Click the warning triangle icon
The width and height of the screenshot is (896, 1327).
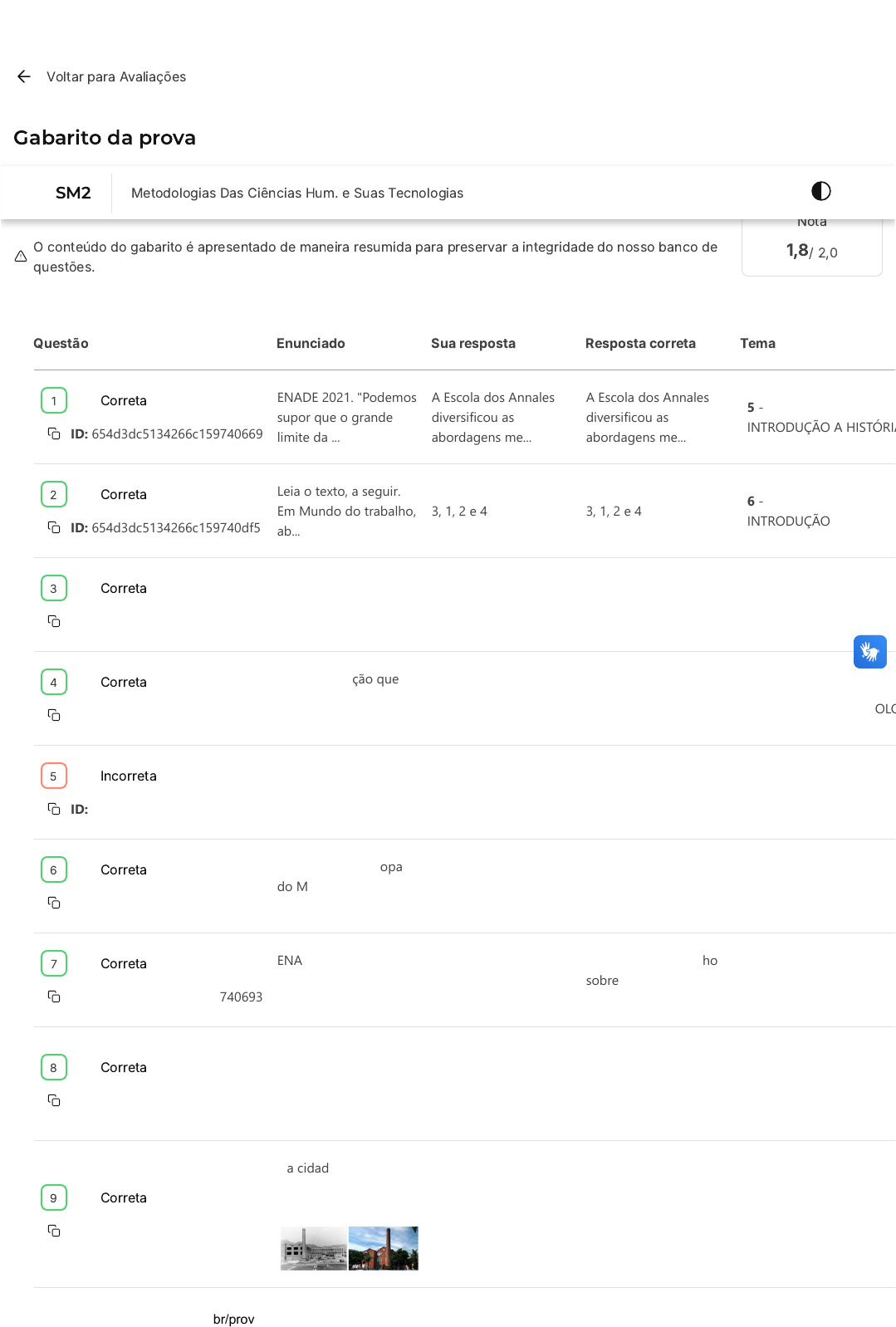click(21, 257)
